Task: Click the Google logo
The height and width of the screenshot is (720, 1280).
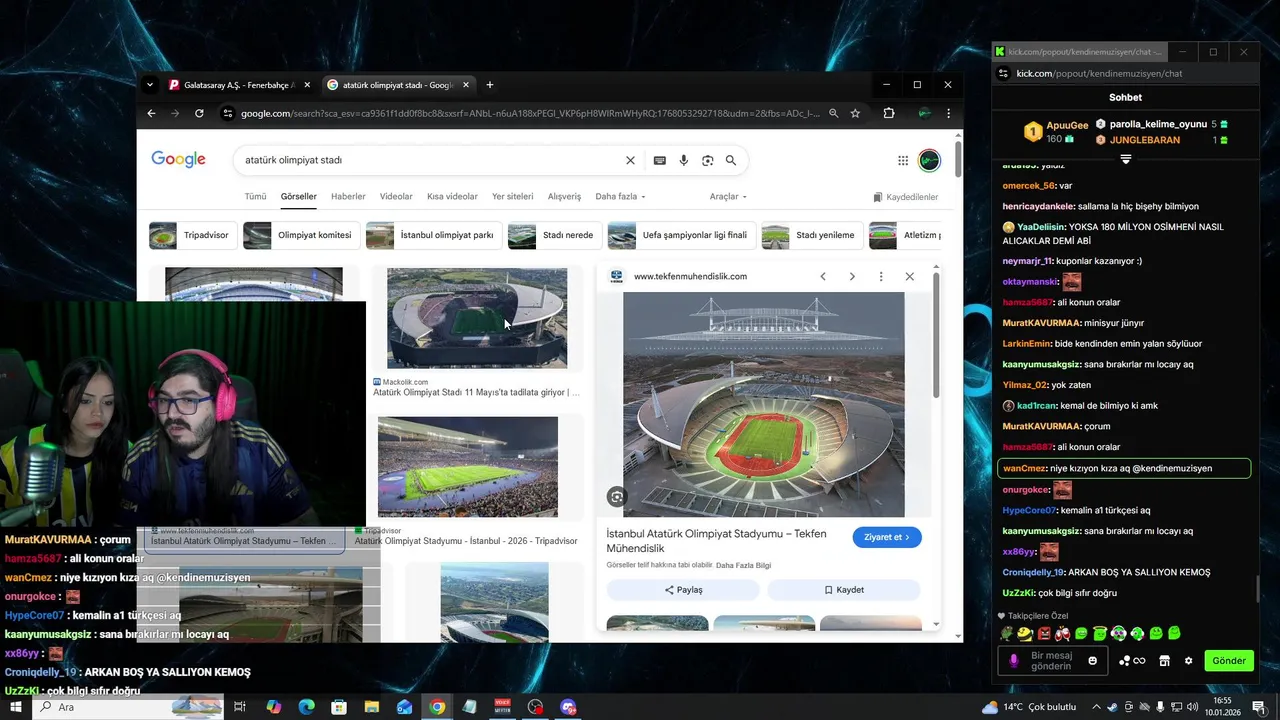Action: click(x=179, y=160)
